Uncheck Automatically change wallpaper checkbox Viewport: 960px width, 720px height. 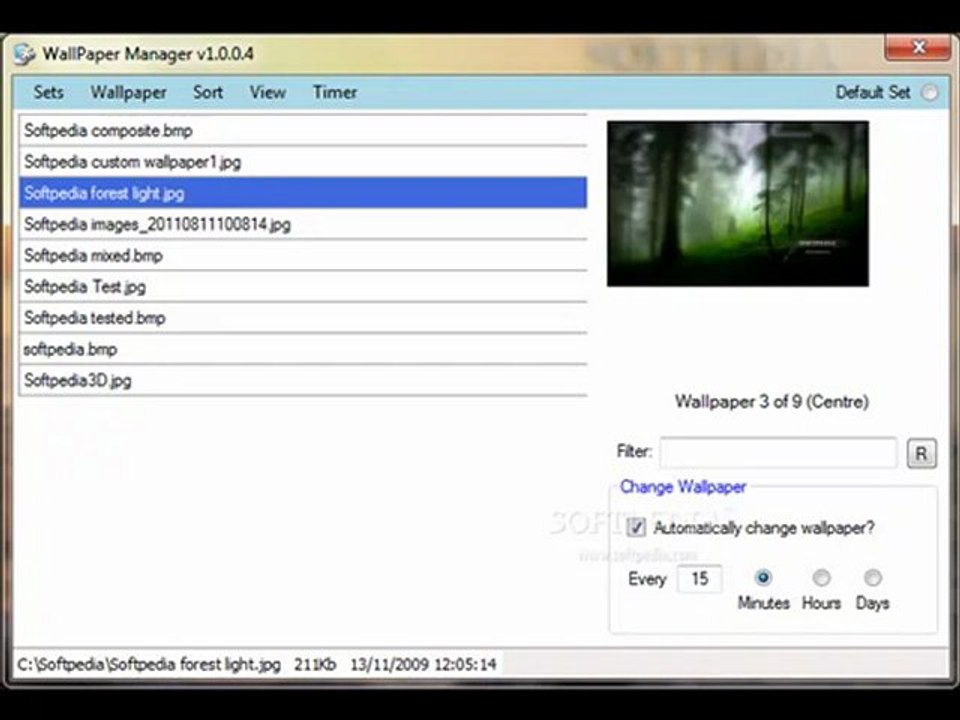tap(636, 527)
